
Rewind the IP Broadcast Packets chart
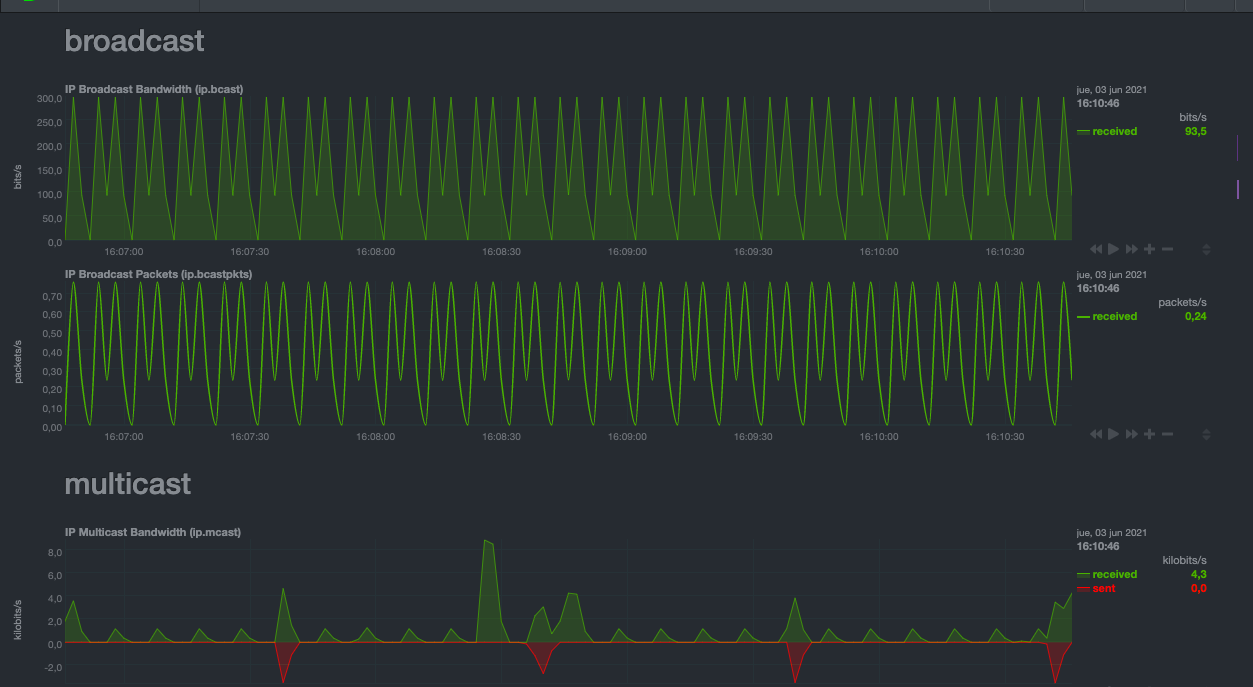click(1096, 434)
